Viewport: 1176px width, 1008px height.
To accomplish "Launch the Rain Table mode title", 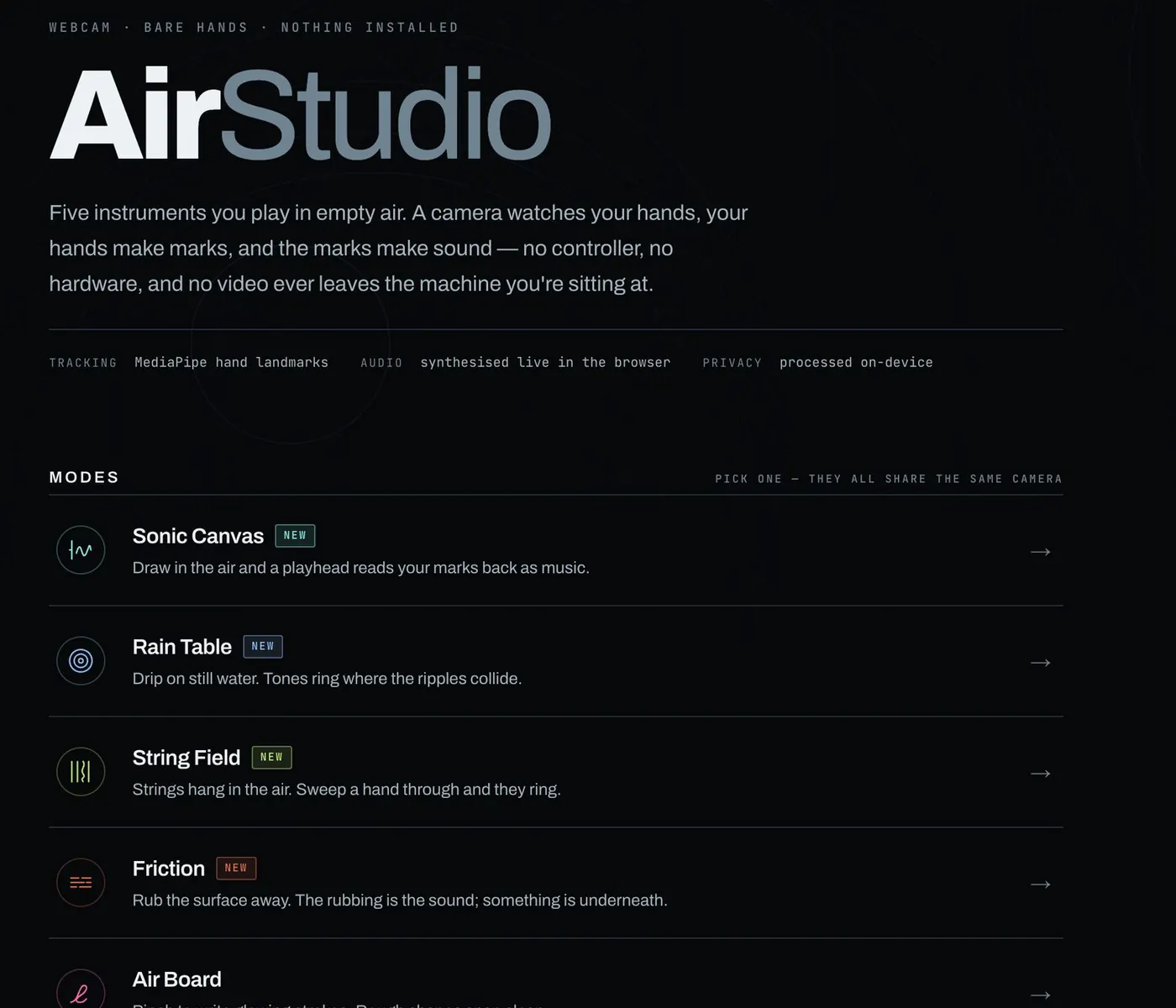I will tap(182, 647).
